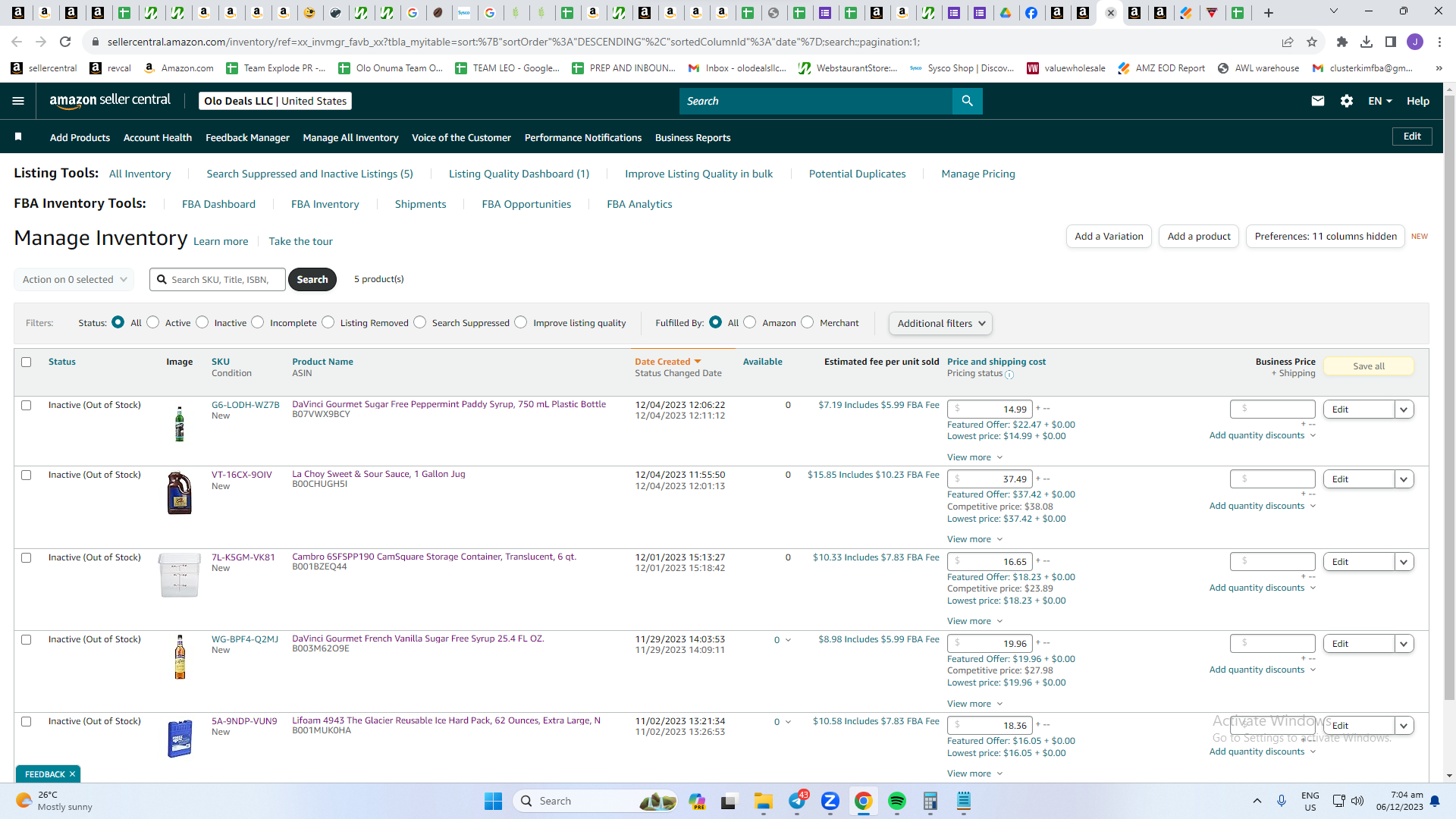Screen dimensions: 1456x819
Task: Edit the 14.99 price field for Peppermint Syrup
Action: click(990, 409)
